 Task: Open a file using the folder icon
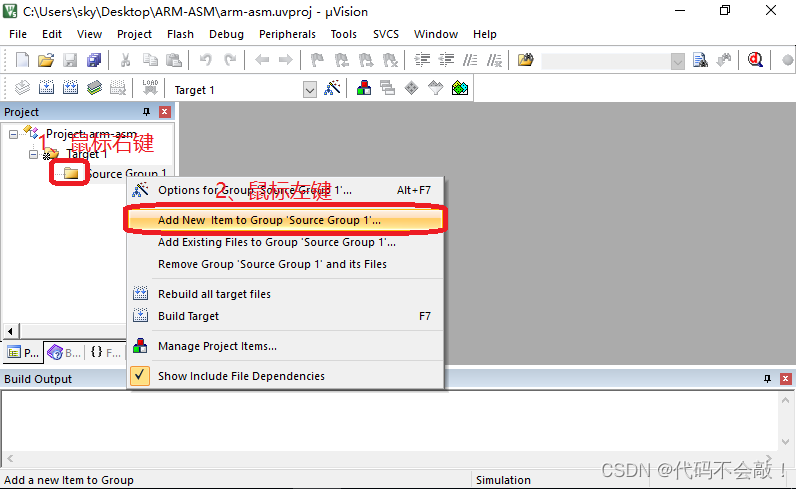(45, 60)
